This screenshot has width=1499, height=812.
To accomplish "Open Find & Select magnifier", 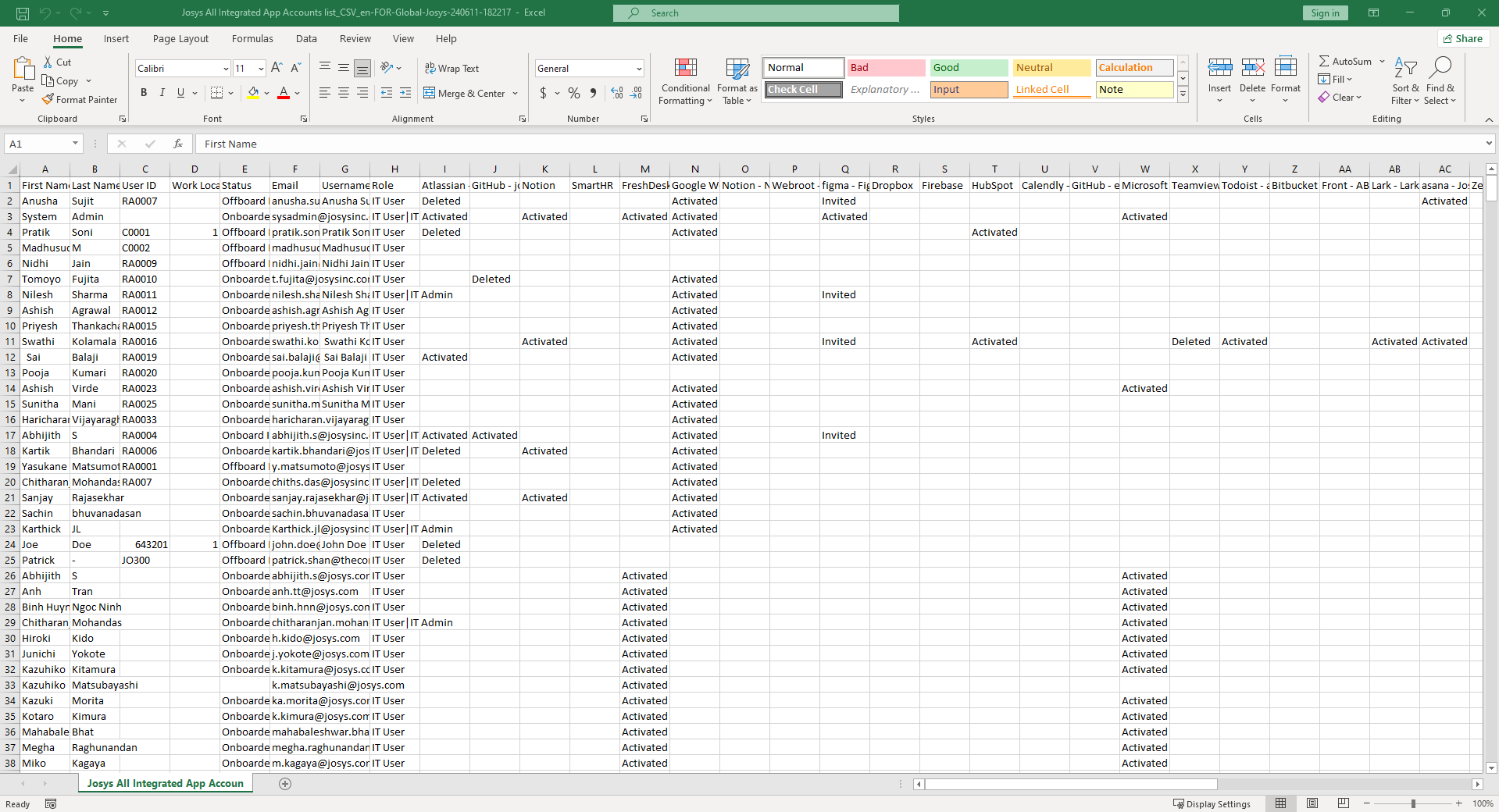I will tap(1440, 81).
